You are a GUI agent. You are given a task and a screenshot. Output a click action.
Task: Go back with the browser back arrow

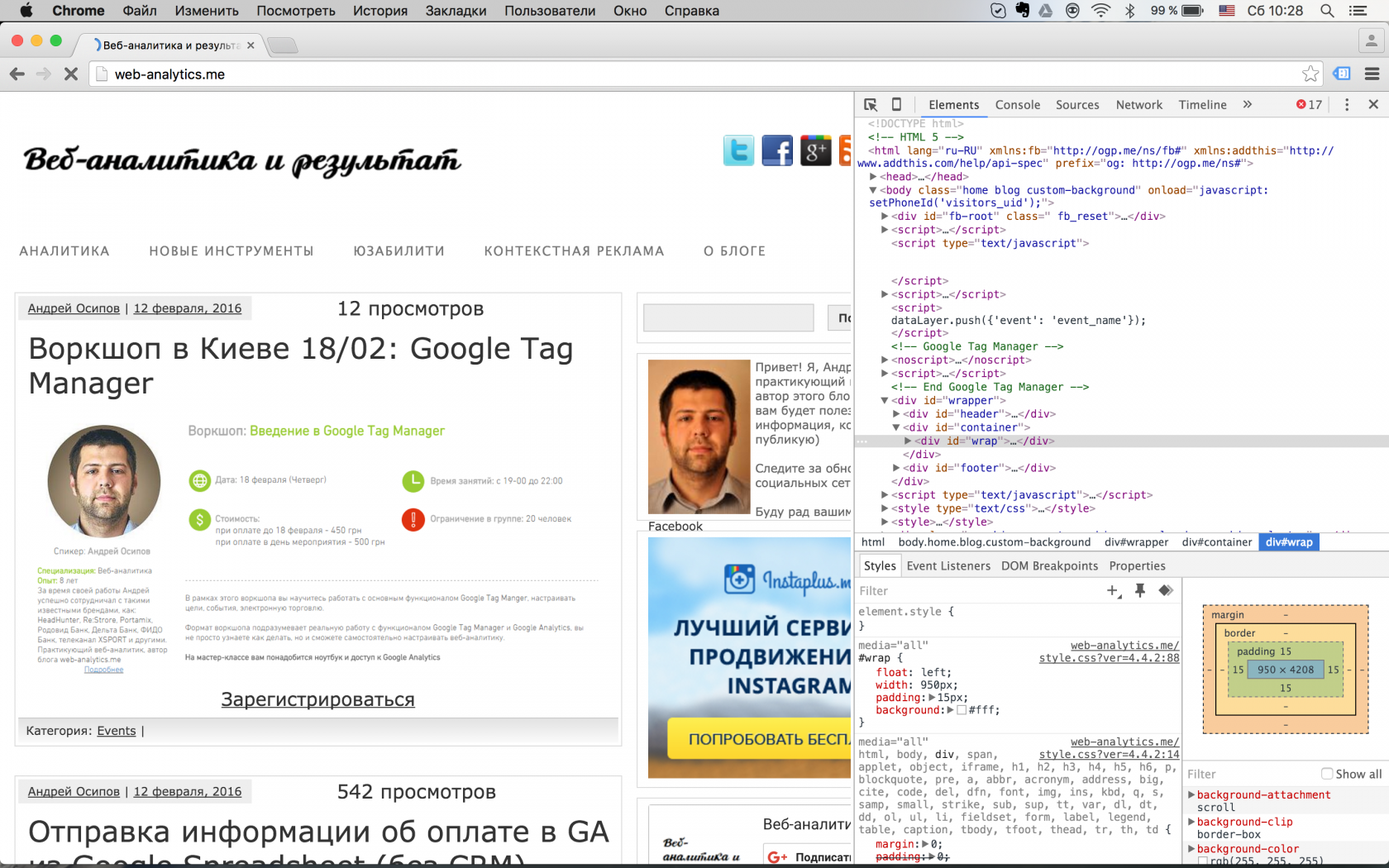click(x=17, y=74)
